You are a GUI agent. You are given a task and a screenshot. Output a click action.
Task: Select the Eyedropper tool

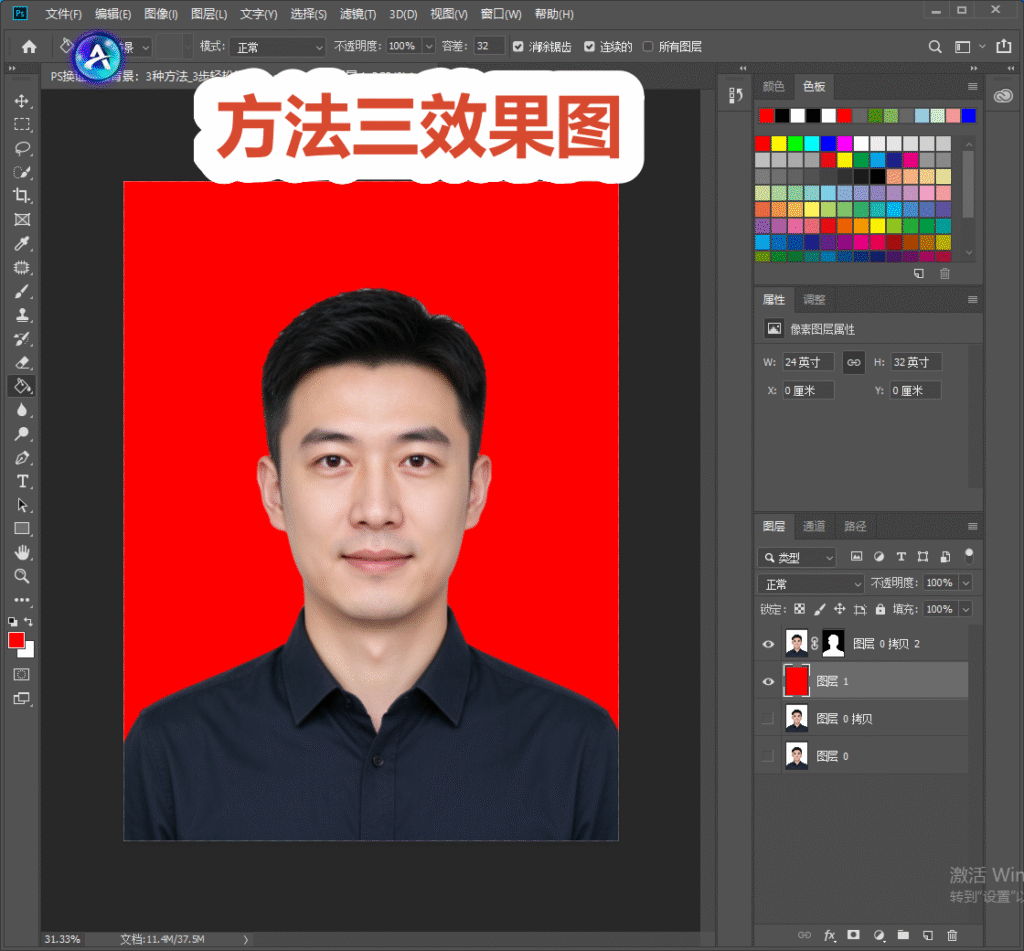pyautogui.click(x=22, y=244)
